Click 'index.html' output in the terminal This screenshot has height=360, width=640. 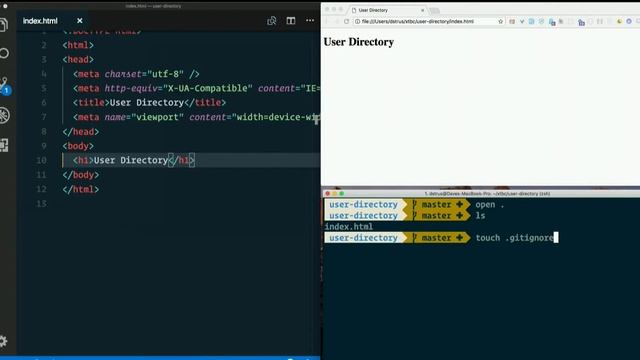point(349,227)
